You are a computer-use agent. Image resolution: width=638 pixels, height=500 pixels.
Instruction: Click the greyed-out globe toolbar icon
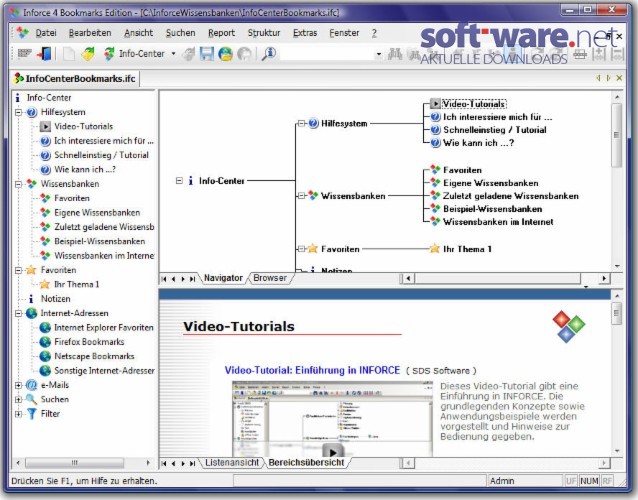244,53
